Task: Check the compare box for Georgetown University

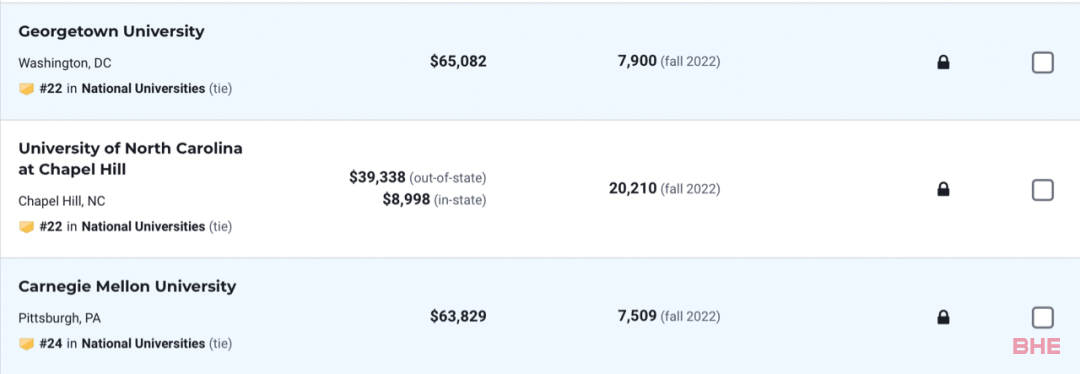Action: click(x=1042, y=63)
